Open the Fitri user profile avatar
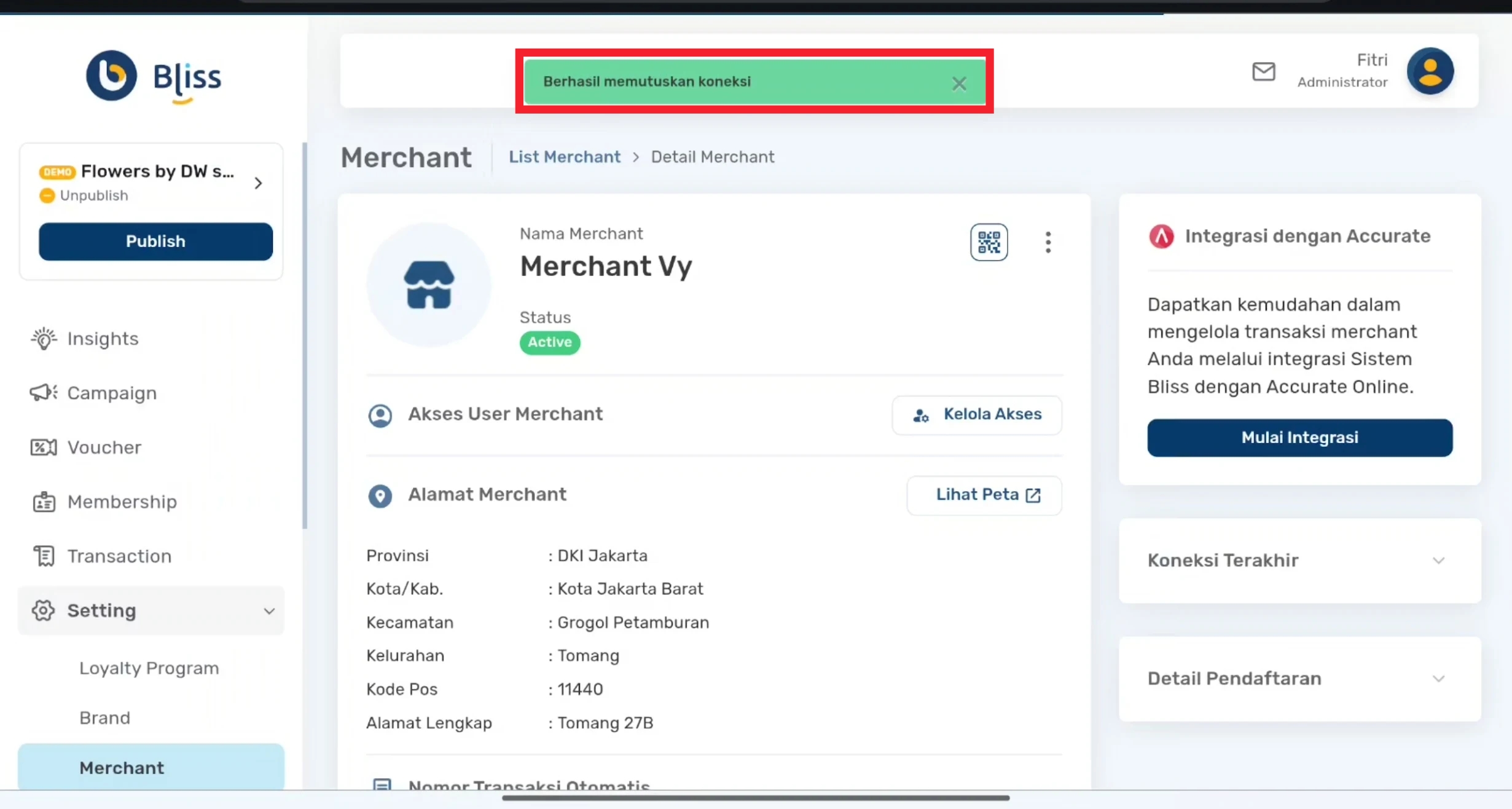 point(1430,71)
